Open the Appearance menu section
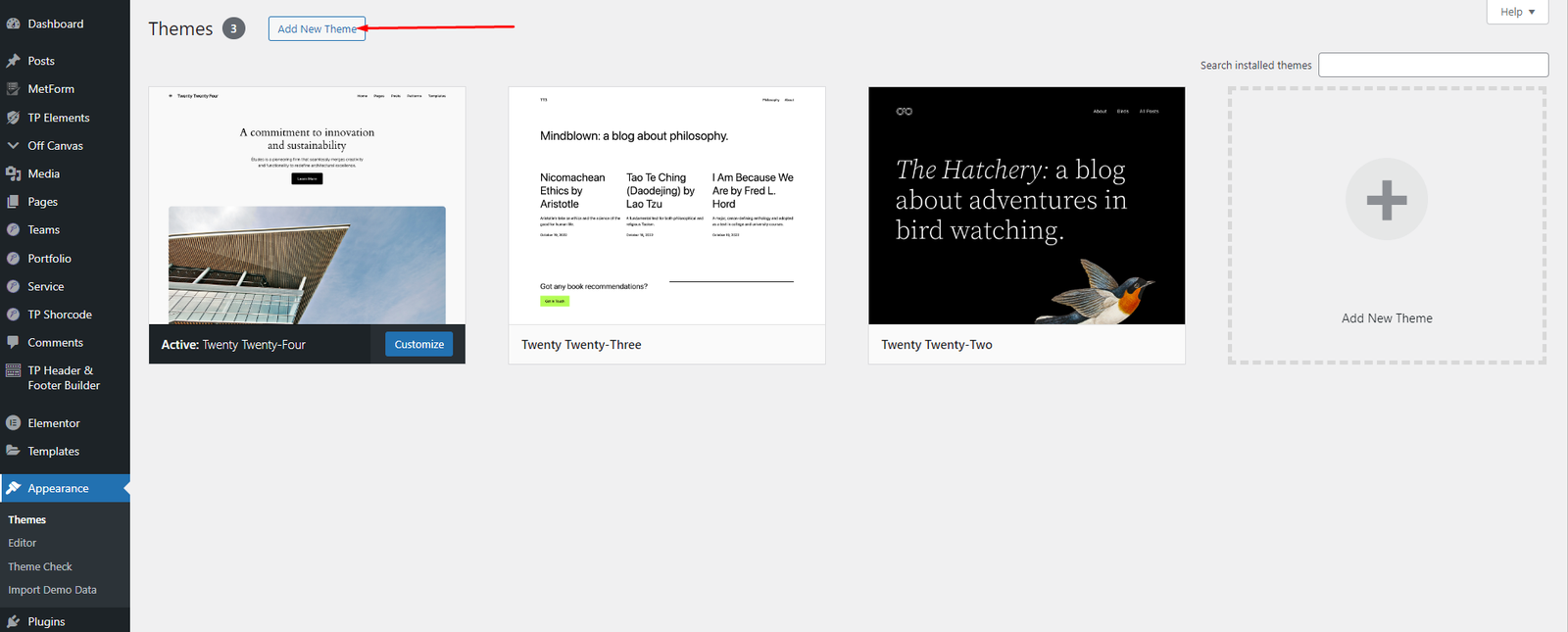 tap(58, 488)
